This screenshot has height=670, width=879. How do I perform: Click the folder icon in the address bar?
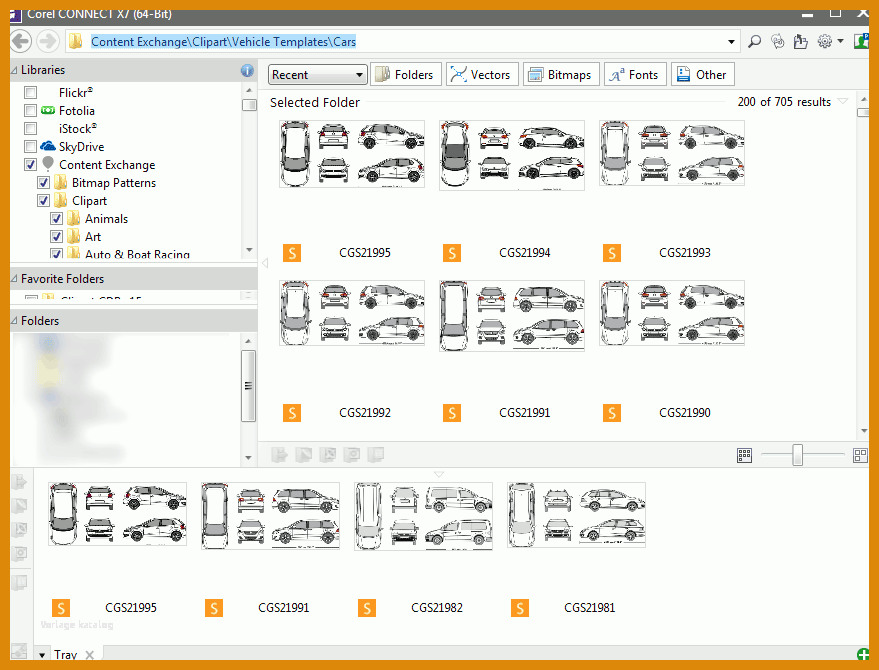pyautogui.click(x=75, y=41)
